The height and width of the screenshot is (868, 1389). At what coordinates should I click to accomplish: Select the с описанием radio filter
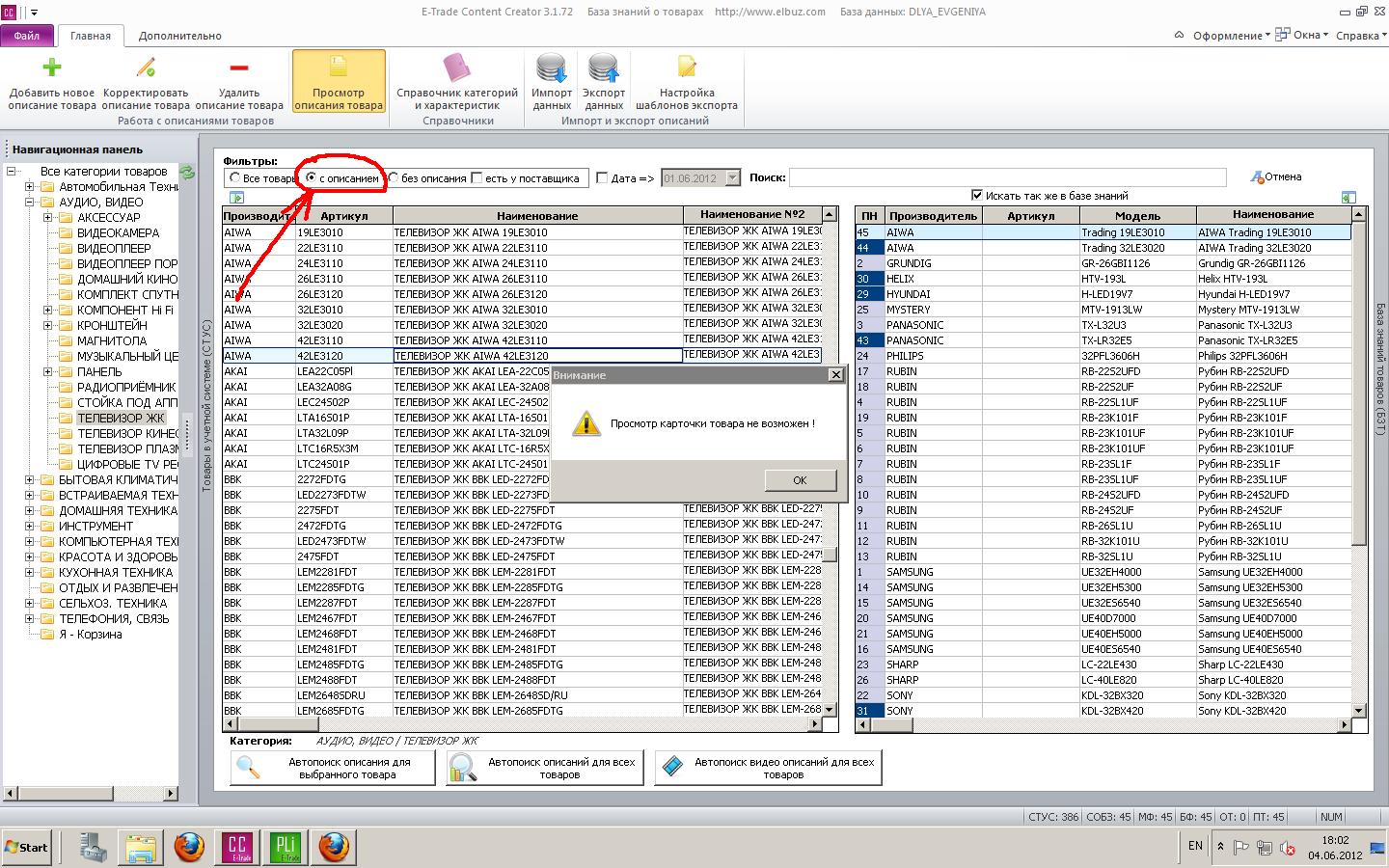pos(312,177)
